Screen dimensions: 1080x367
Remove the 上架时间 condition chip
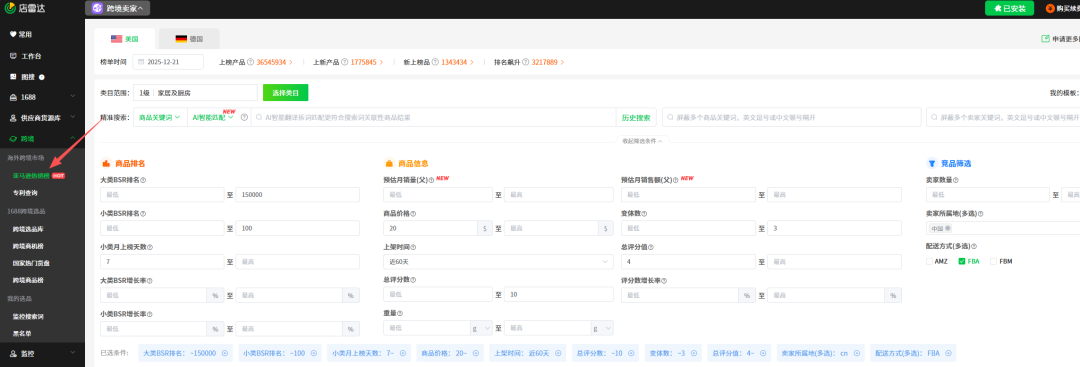[x=557, y=353]
